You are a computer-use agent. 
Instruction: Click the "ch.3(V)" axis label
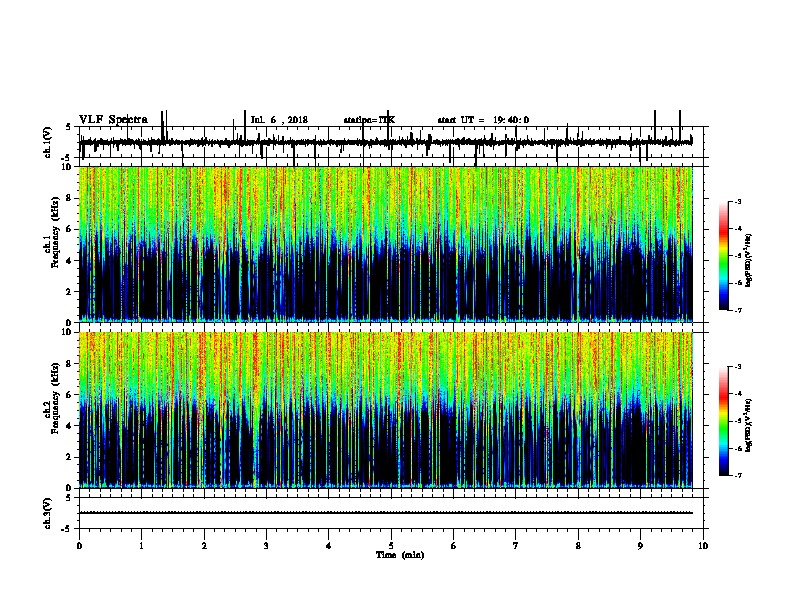(x=48, y=513)
